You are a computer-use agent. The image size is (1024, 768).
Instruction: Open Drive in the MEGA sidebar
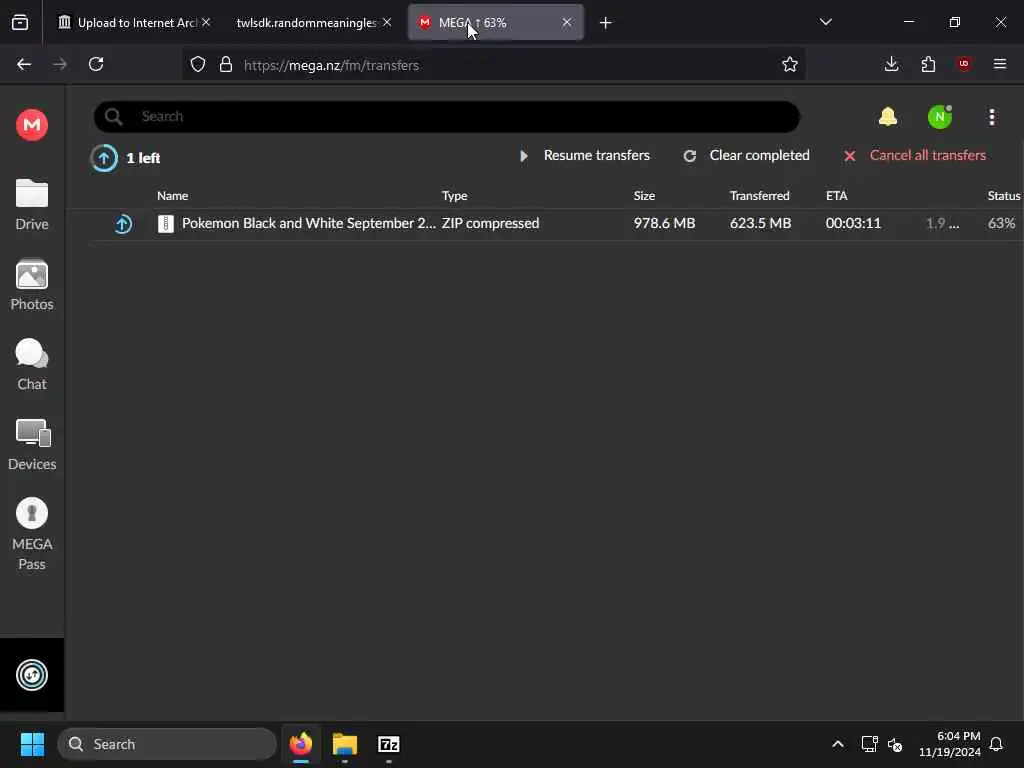[32, 204]
